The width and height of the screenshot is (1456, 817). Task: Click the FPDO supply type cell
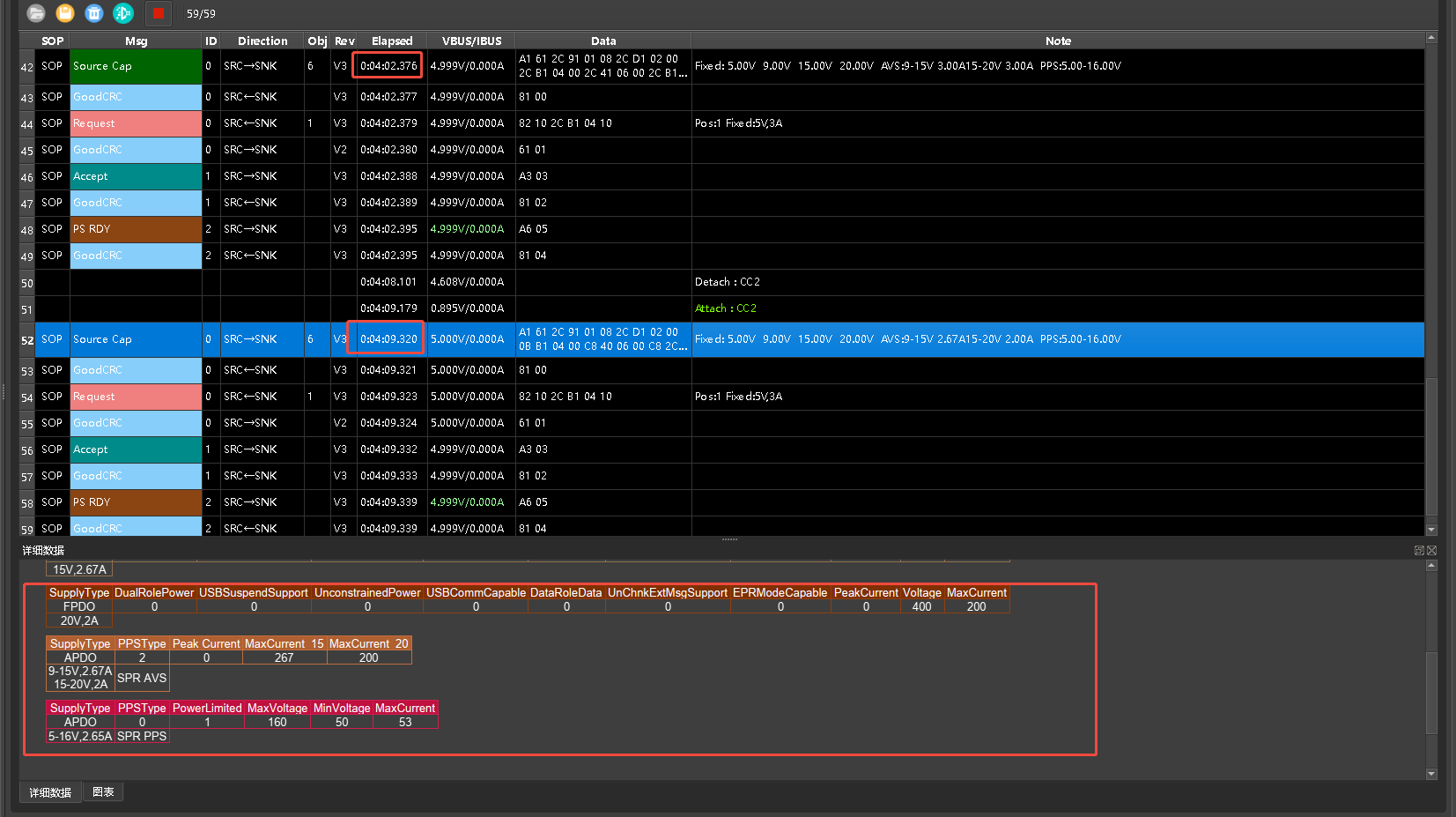coord(79,606)
